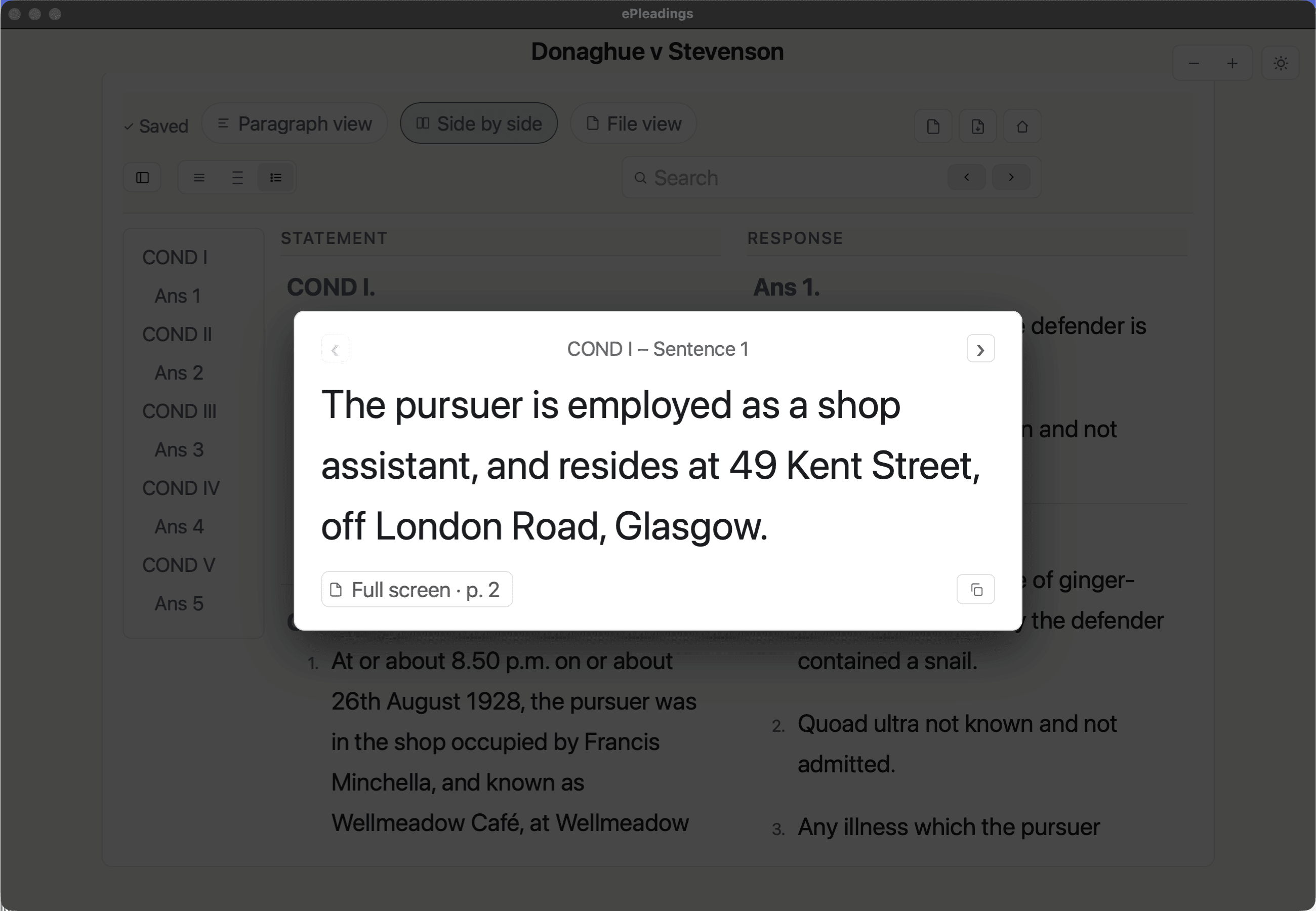Click the Ans 1. response heading
1316x911 pixels.
(787, 287)
